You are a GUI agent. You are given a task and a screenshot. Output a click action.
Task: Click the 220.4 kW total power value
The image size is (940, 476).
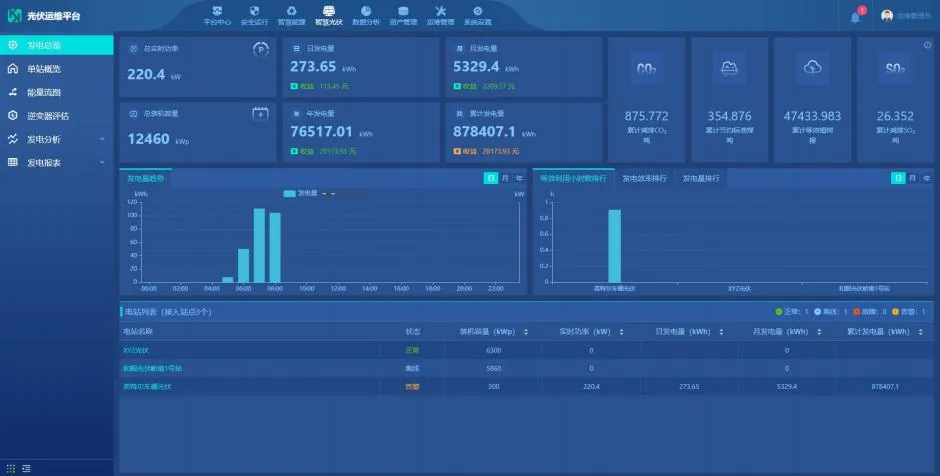tap(146, 74)
